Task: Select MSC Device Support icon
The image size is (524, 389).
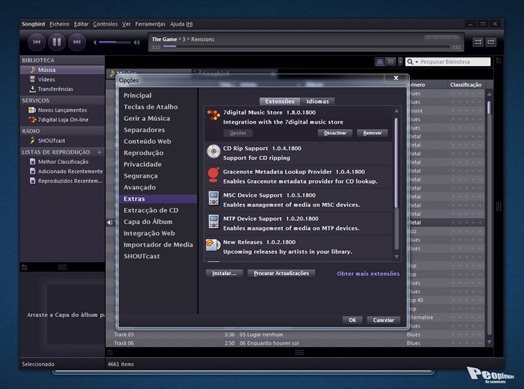Action: point(214,199)
